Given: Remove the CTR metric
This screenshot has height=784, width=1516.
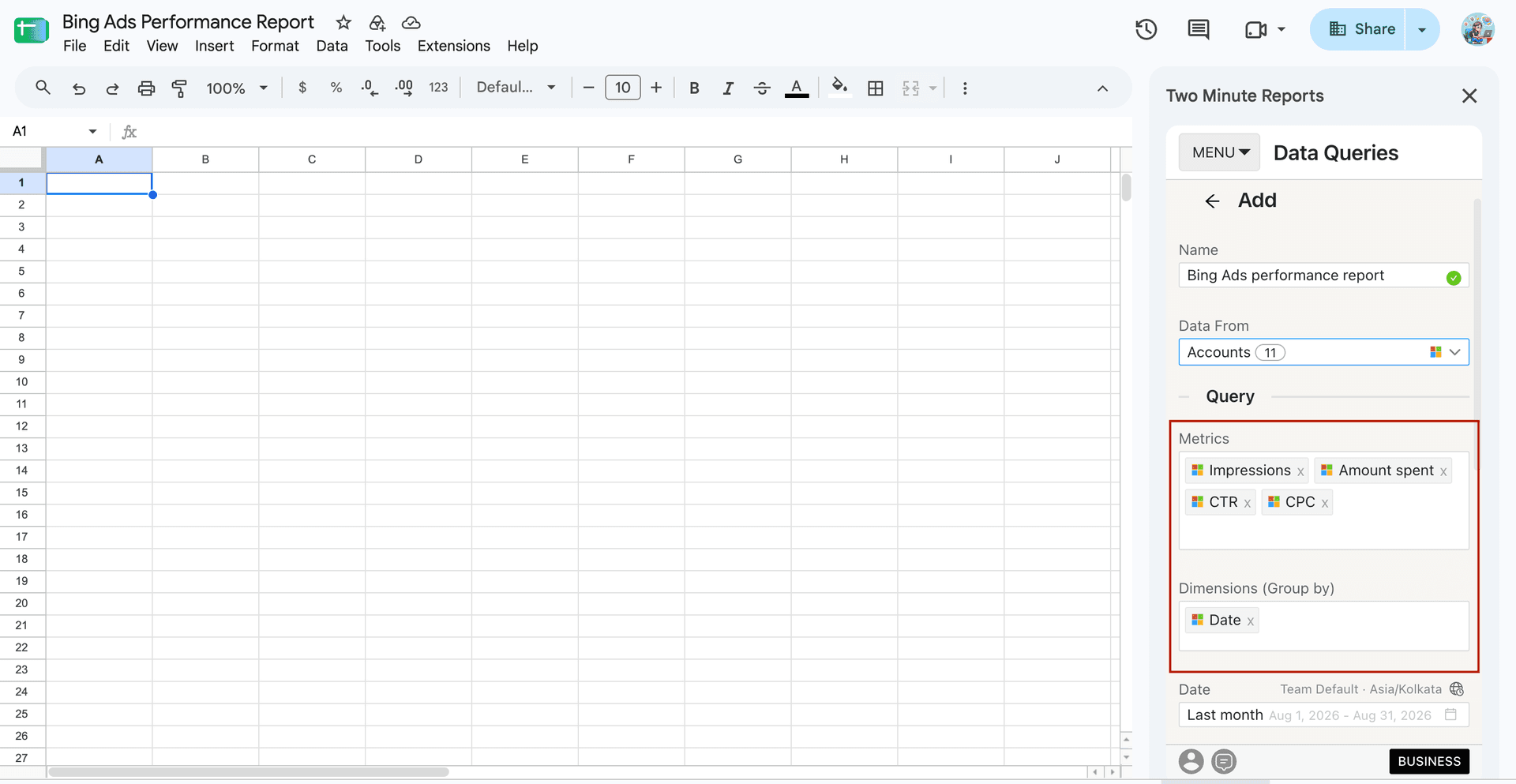Looking at the screenshot, I should pos(1248,503).
